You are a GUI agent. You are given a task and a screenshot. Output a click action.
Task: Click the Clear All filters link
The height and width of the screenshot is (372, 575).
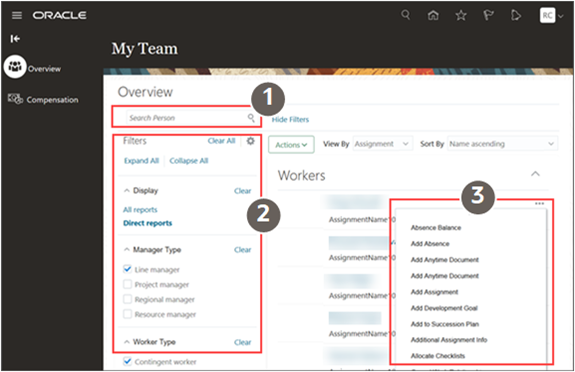click(221, 141)
